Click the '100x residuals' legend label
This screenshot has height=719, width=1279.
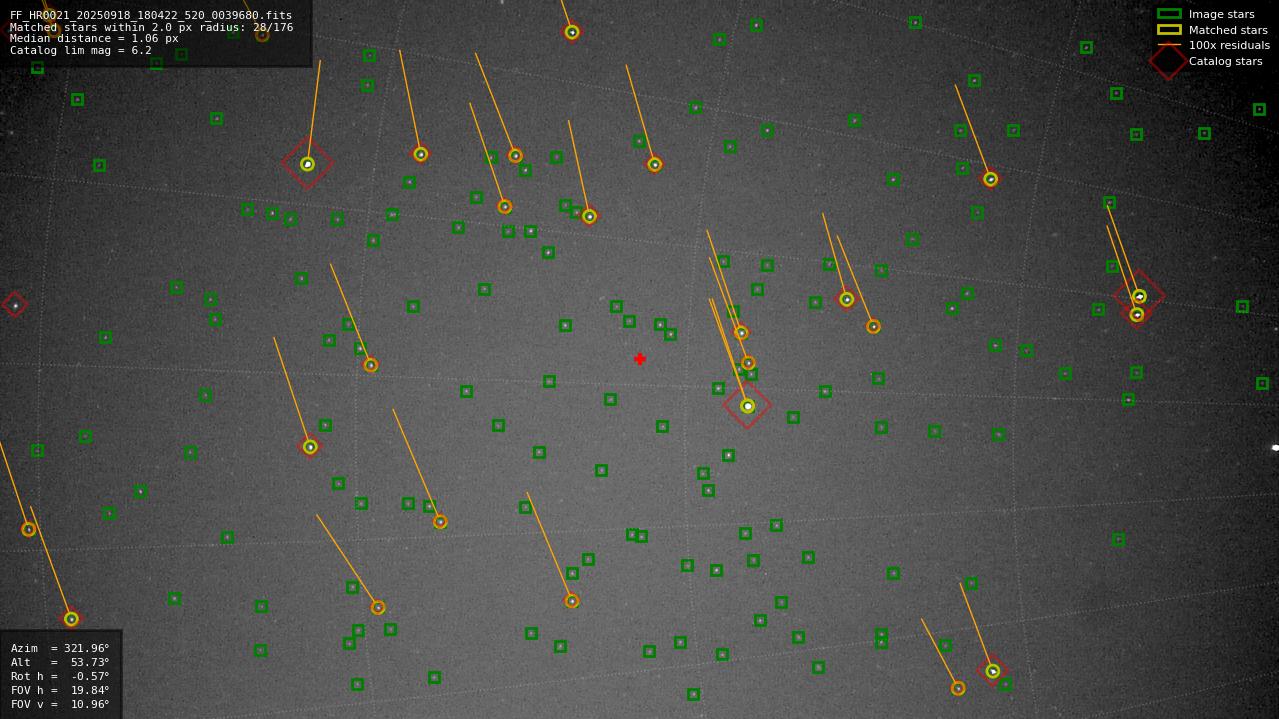click(1229, 45)
